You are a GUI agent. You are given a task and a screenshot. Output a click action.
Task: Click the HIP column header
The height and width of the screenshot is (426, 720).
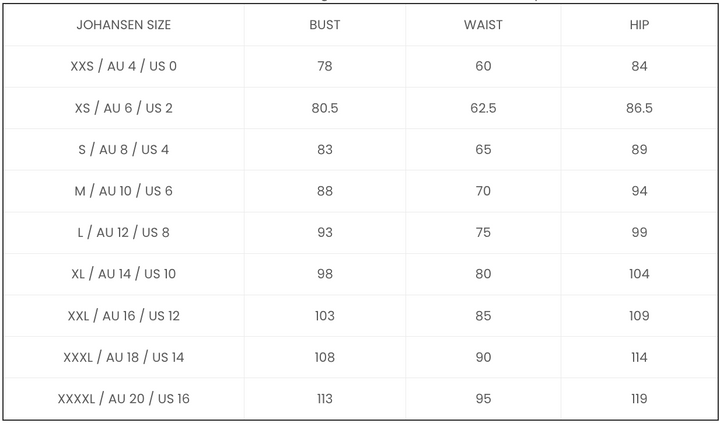639,24
